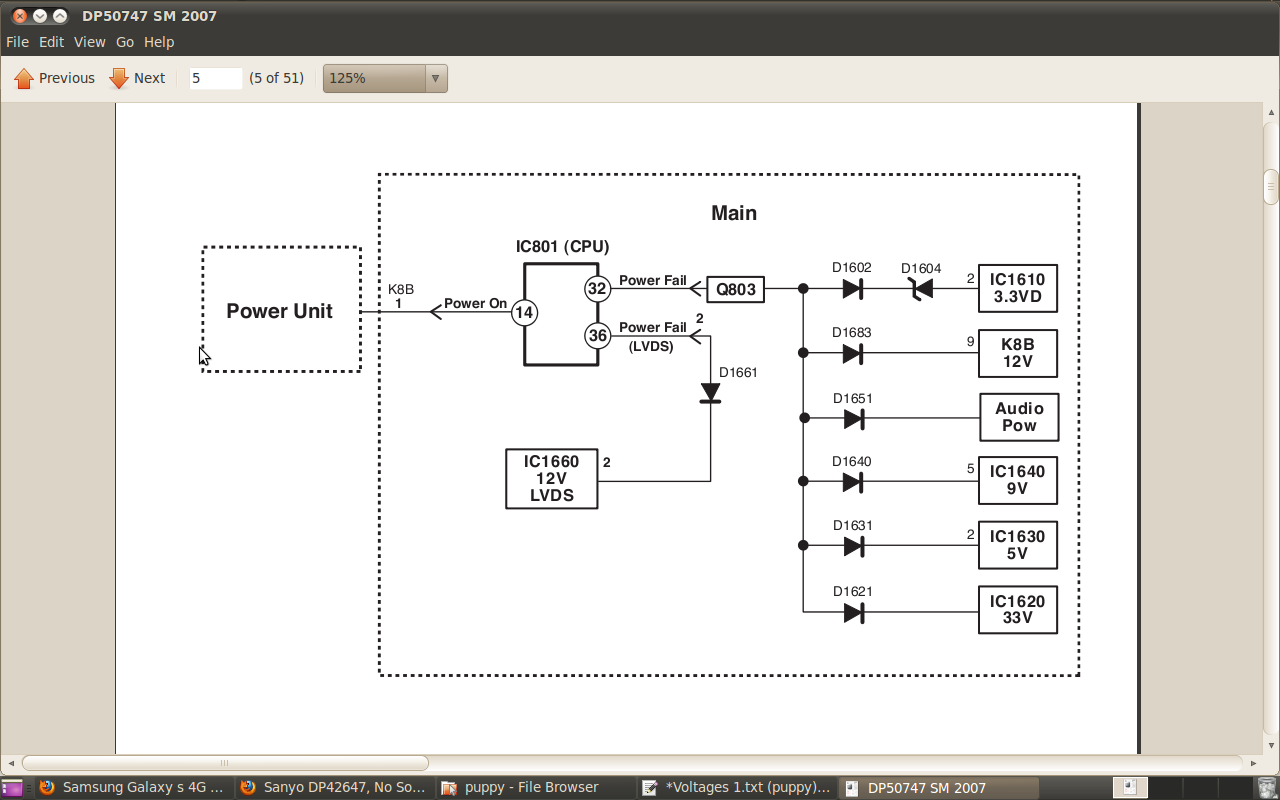
Task: Click the 'D1640' diode label
Action: pyautogui.click(x=852, y=461)
